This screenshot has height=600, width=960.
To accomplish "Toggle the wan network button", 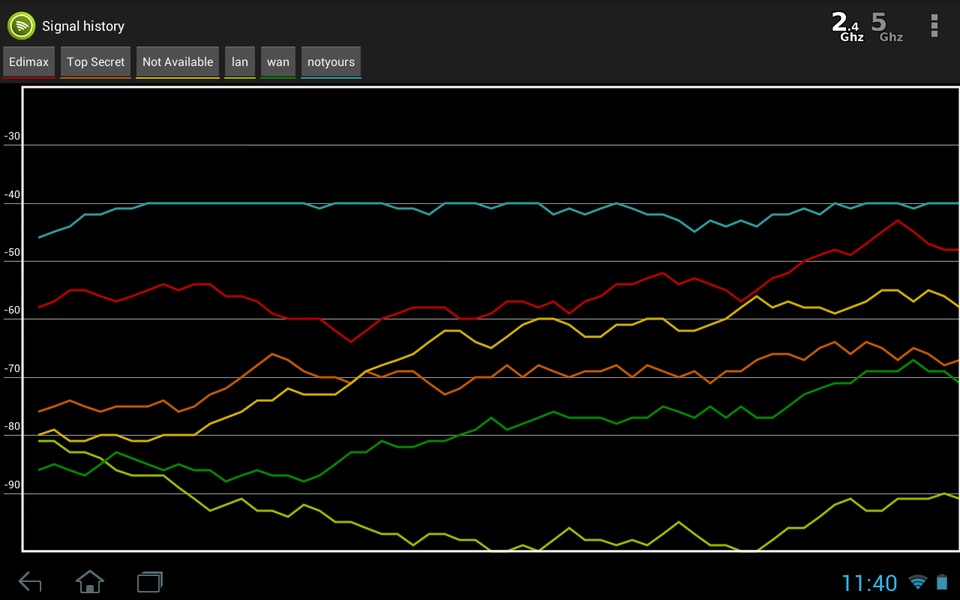I will (278, 62).
